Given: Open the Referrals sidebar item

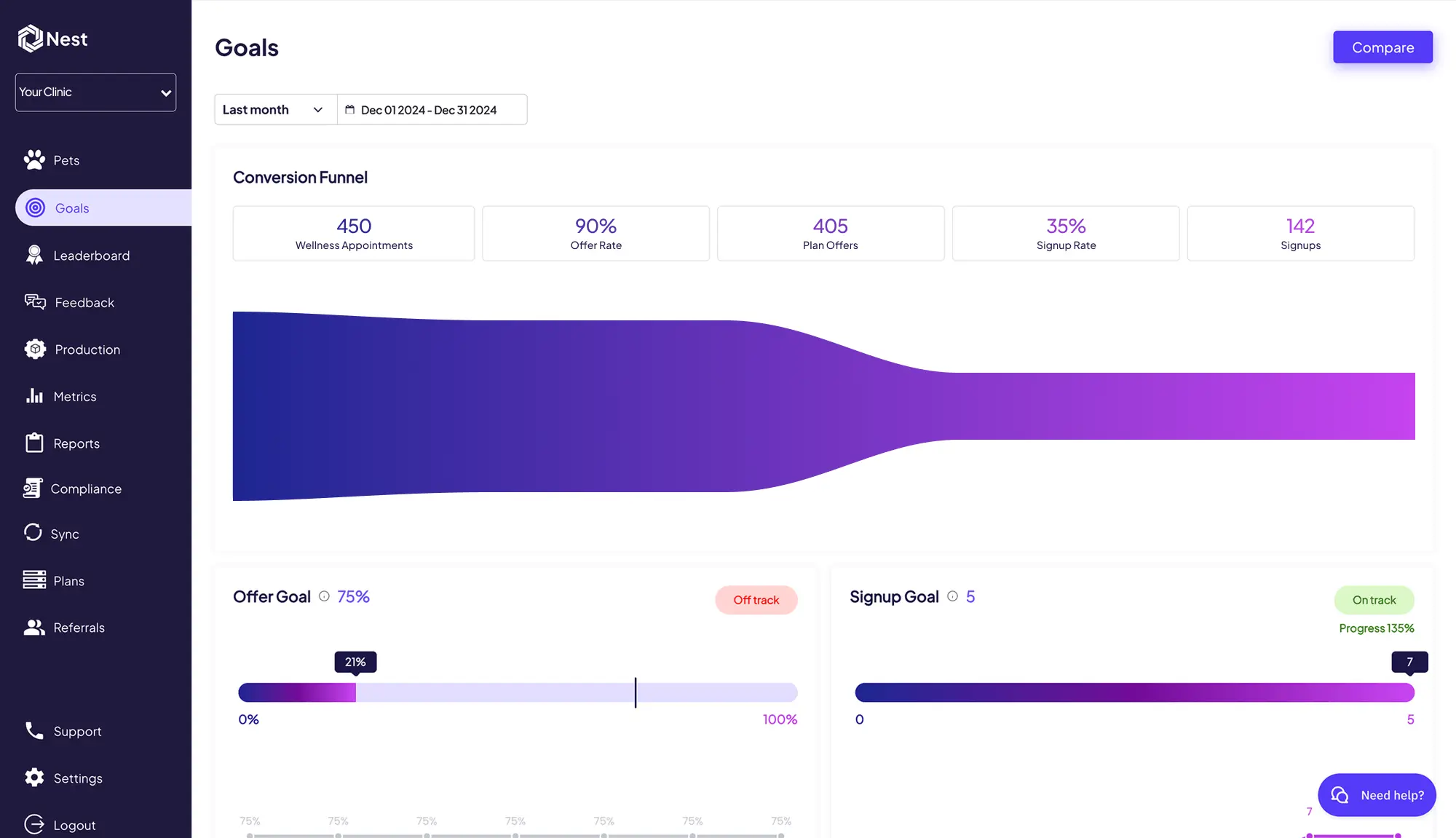Looking at the screenshot, I should 79,628.
